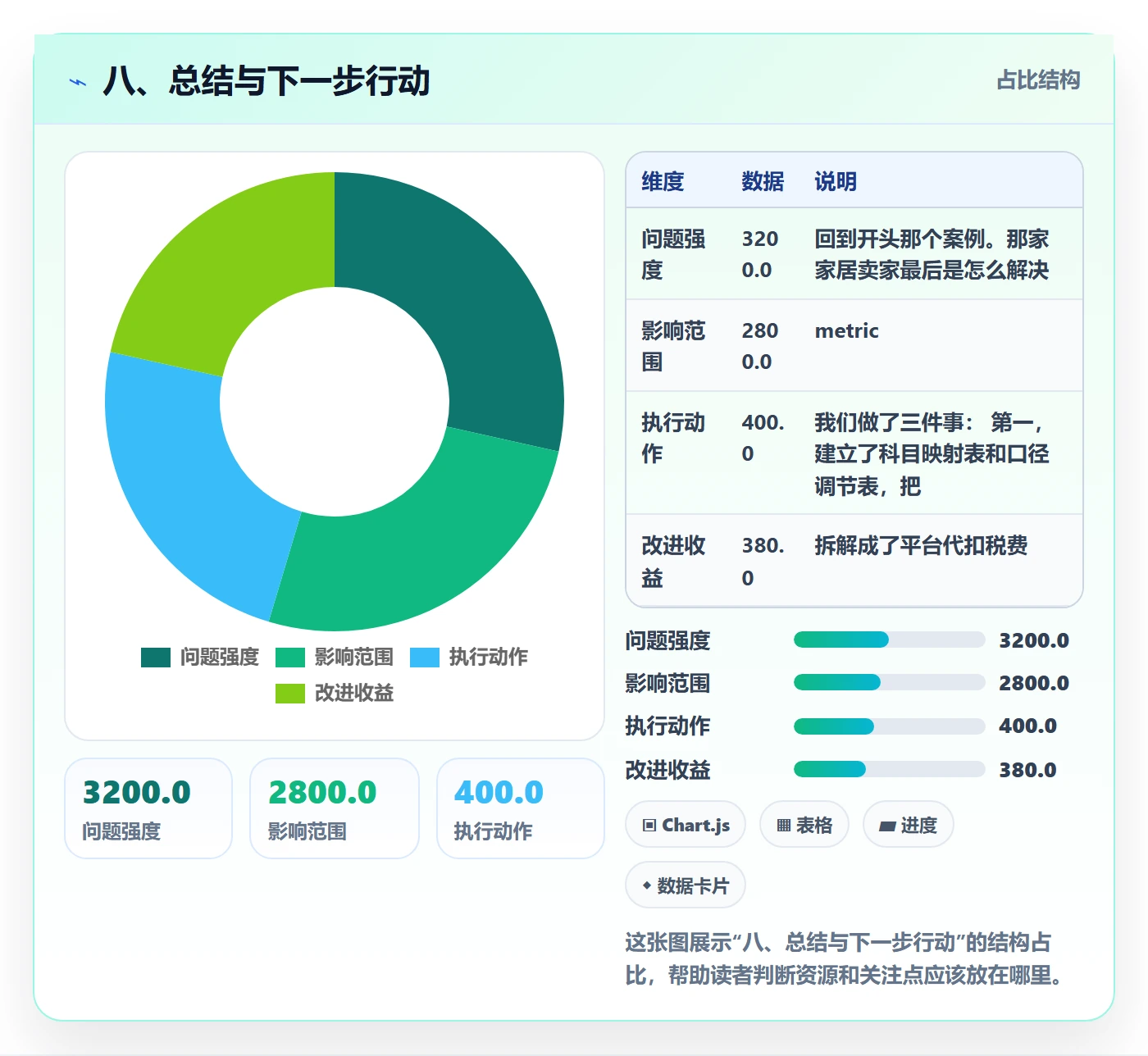This screenshot has width=1148, height=1056.
Task: Click the 问题强度 cell in the table
Action: 673,255
